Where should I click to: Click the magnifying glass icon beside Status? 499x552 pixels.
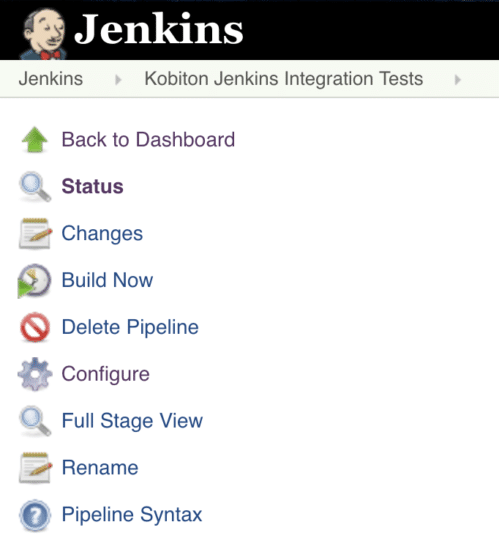point(35,186)
